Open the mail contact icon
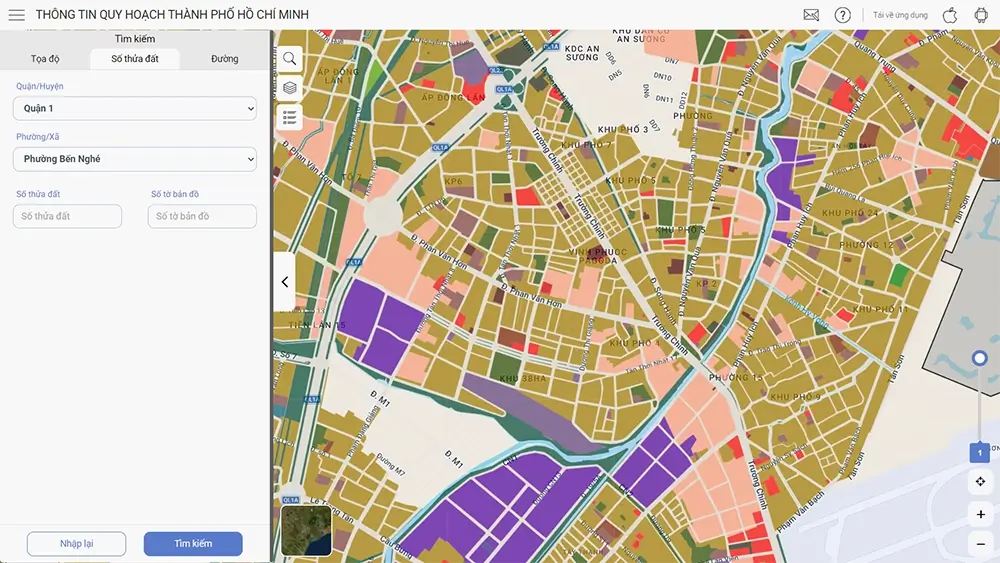 [811, 15]
